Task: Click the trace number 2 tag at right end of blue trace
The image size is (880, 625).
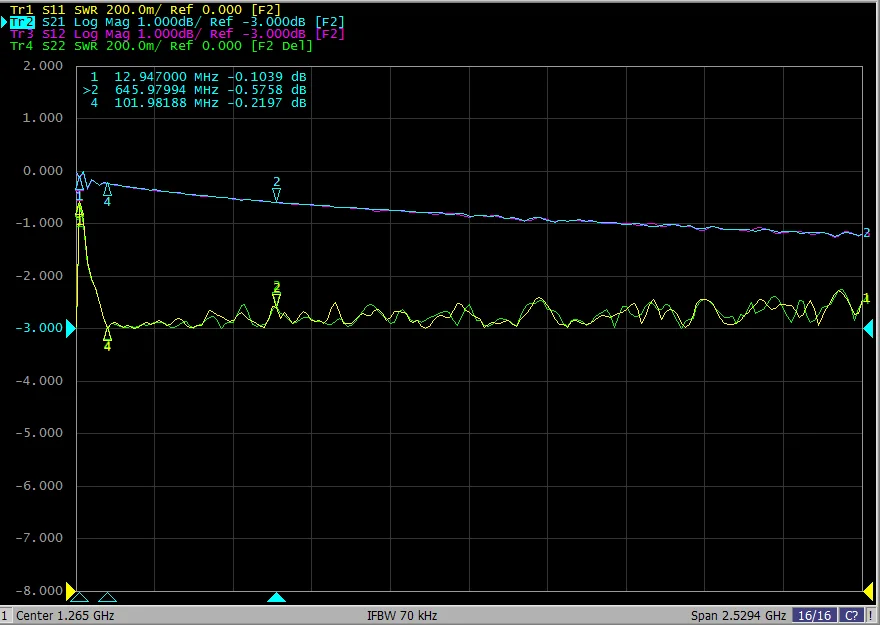Action: point(867,232)
